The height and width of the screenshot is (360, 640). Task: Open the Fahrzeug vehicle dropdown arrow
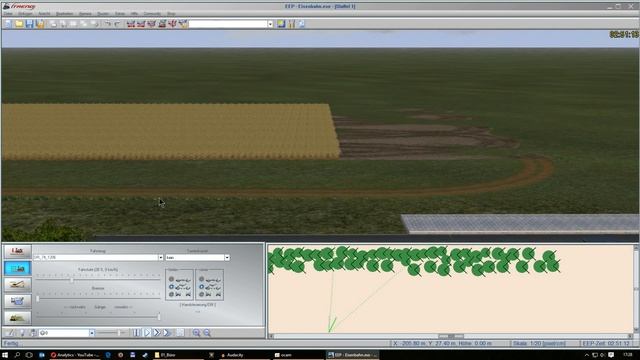(x=160, y=258)
